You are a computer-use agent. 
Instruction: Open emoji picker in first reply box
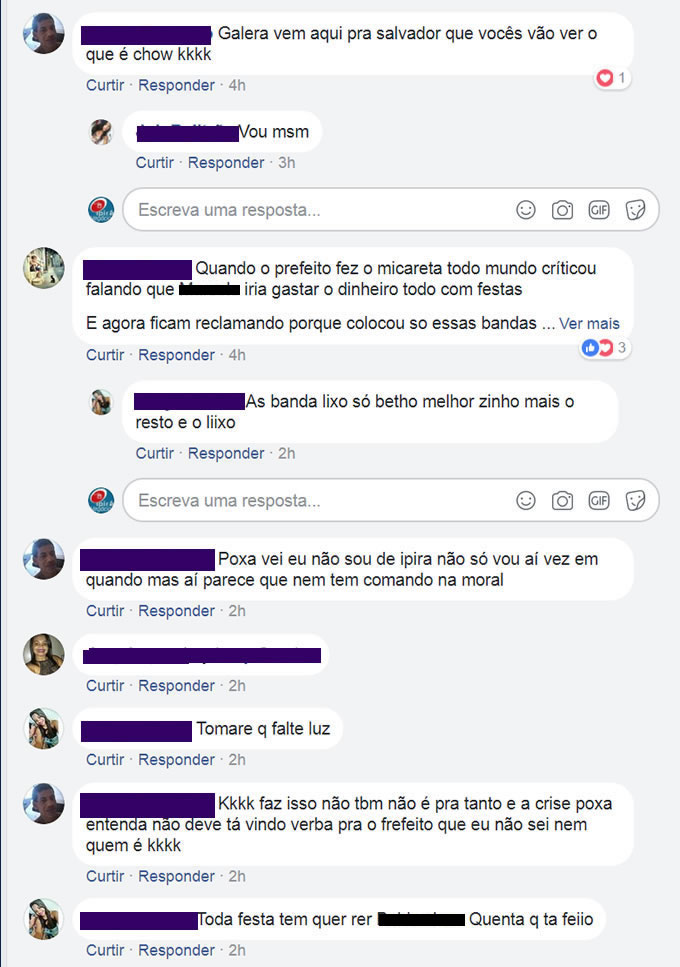pos(525,210)
